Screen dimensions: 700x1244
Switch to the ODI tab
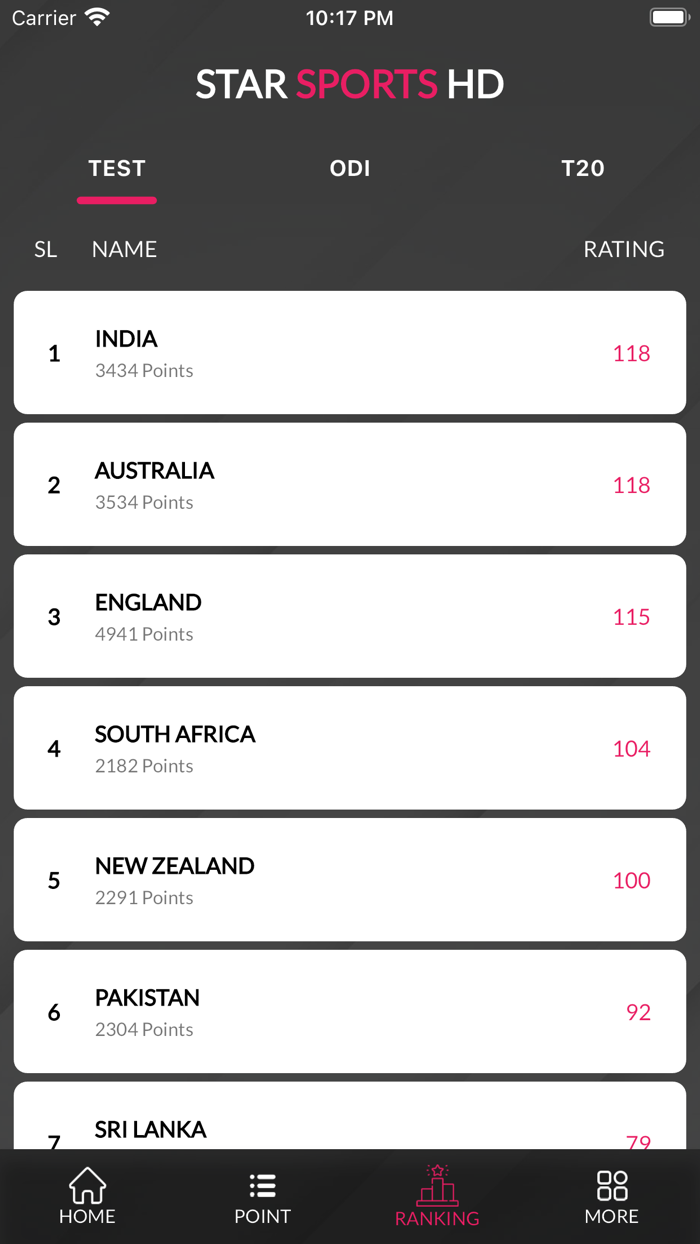click(x=350, y=168)
